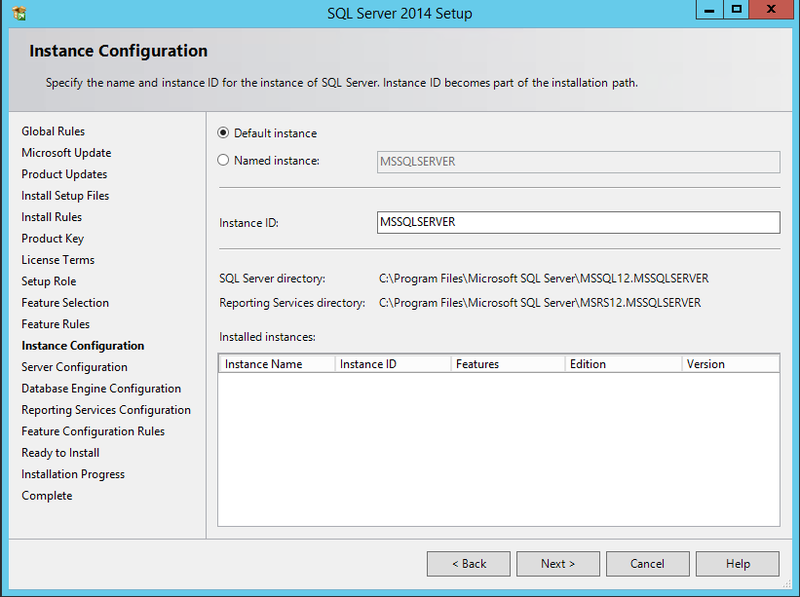This screenshot has height=597, width=800.
Task: Open Help for instance configuration
Action: [737, 564]
